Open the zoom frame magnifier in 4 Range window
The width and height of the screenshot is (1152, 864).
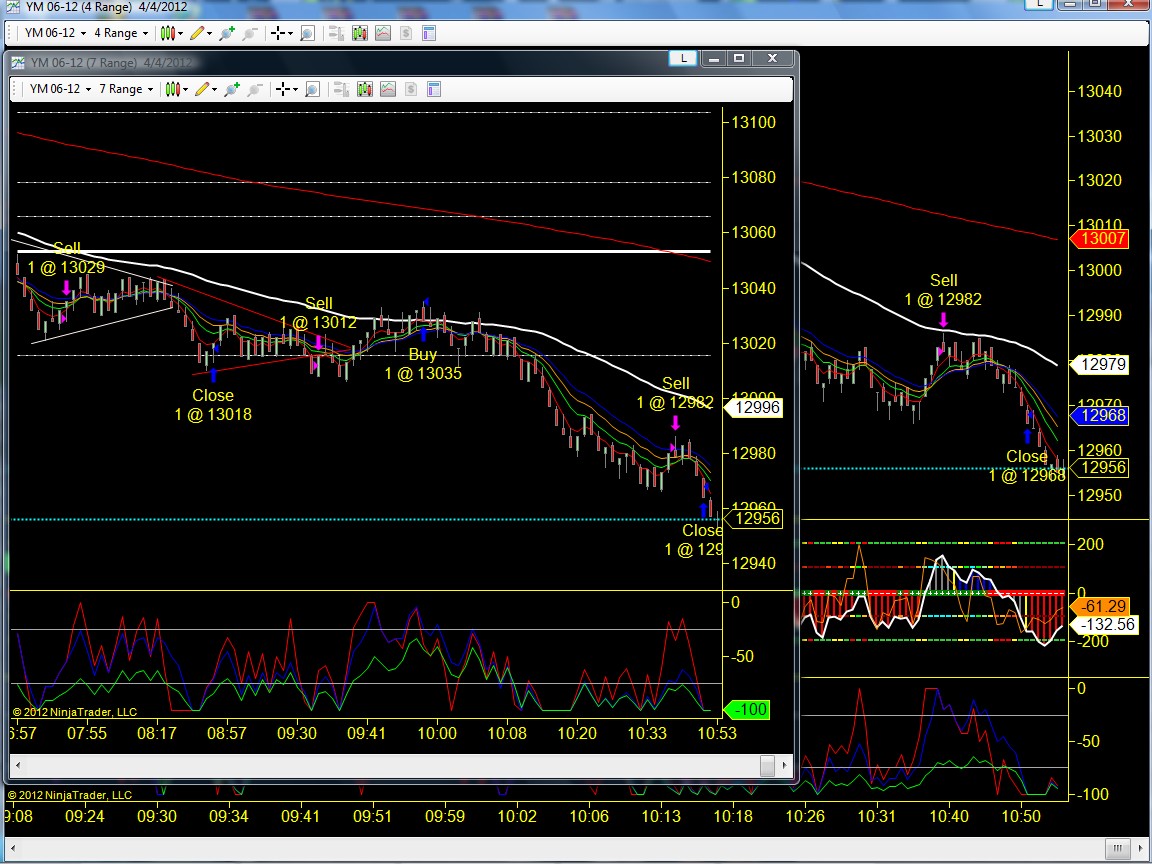(x=308, y=33)
